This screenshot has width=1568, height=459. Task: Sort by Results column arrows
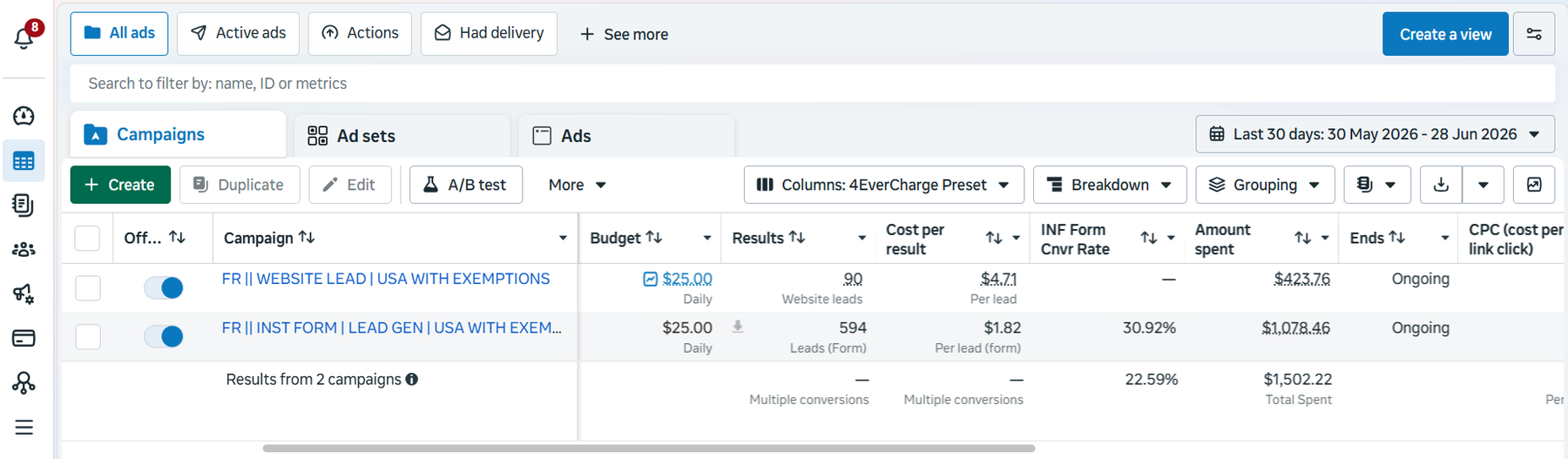tap(797, 237)
